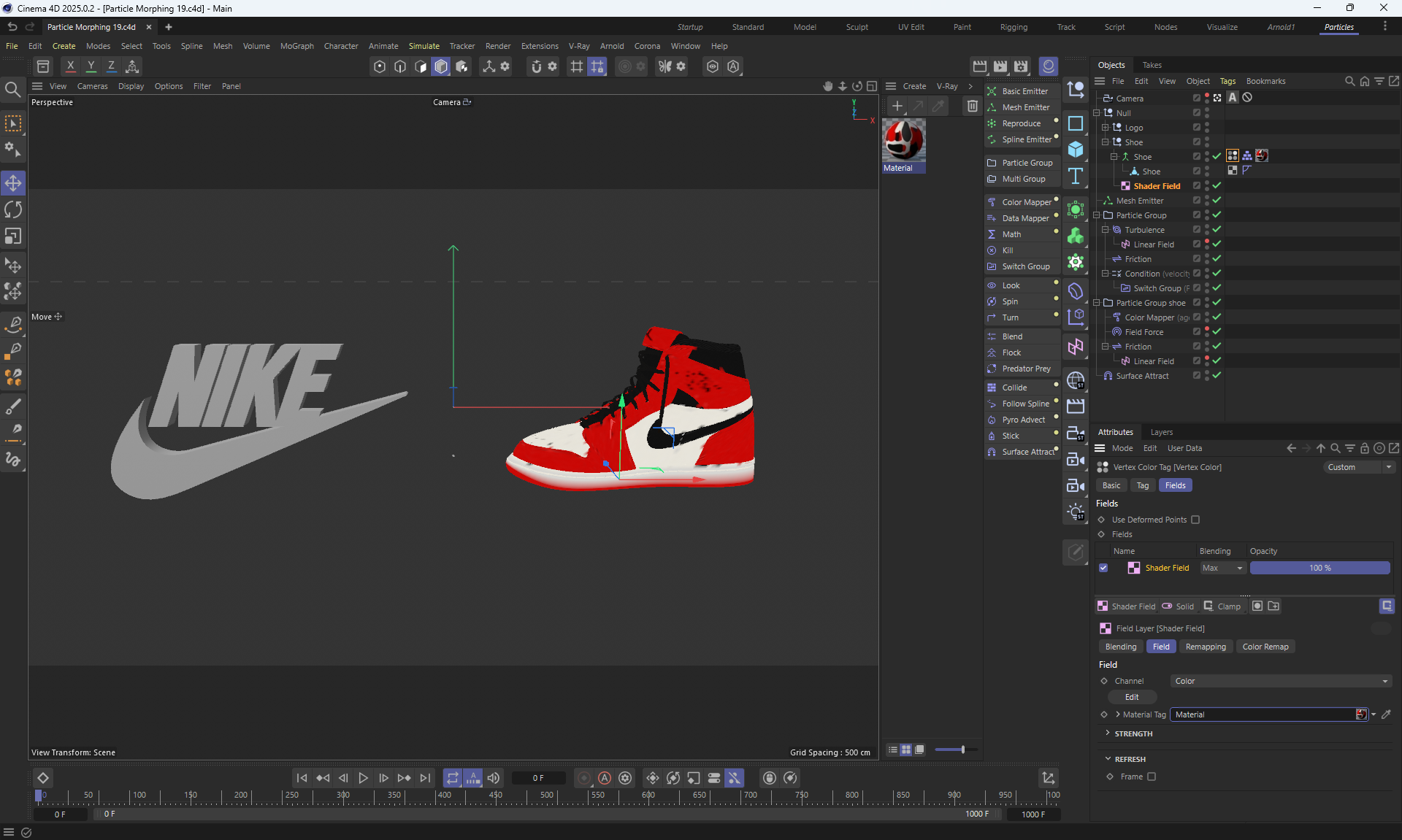Select the Rotate tool in left toolbar
1402x840 pixels.
13,210
